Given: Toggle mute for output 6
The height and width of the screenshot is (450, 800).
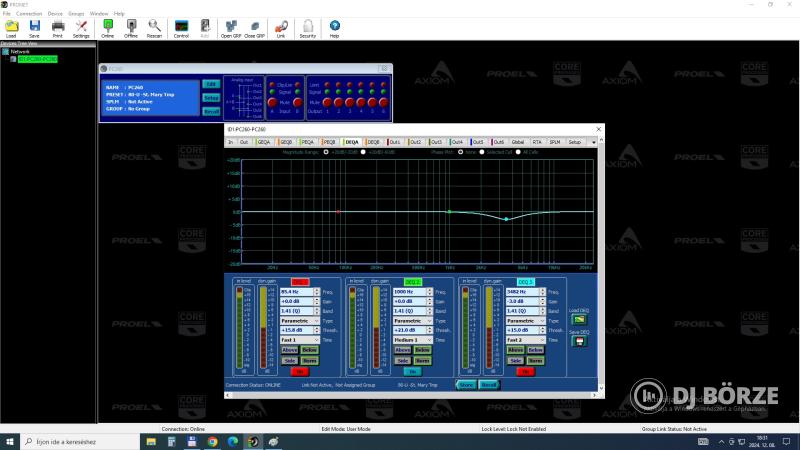Looking at the screenshot, I should click(x=383, y=103).
